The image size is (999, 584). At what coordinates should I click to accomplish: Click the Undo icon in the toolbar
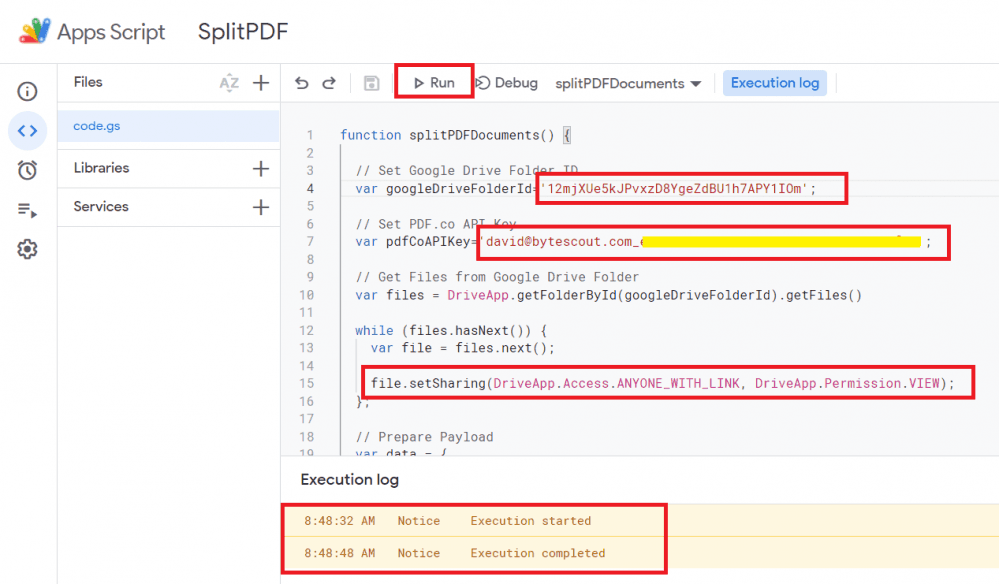tap(302, 82)
